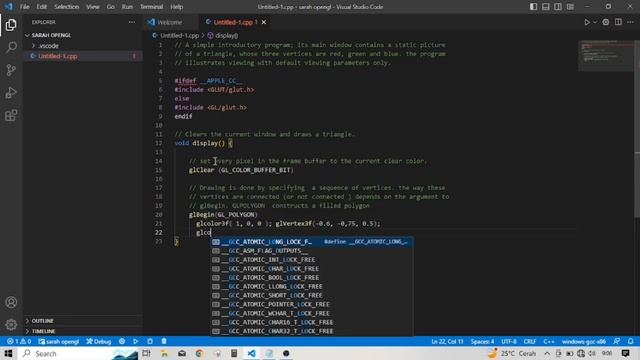Open File Explorer from the taskbar
Viewport: 640px width, 360px height.
pos(164,353)
